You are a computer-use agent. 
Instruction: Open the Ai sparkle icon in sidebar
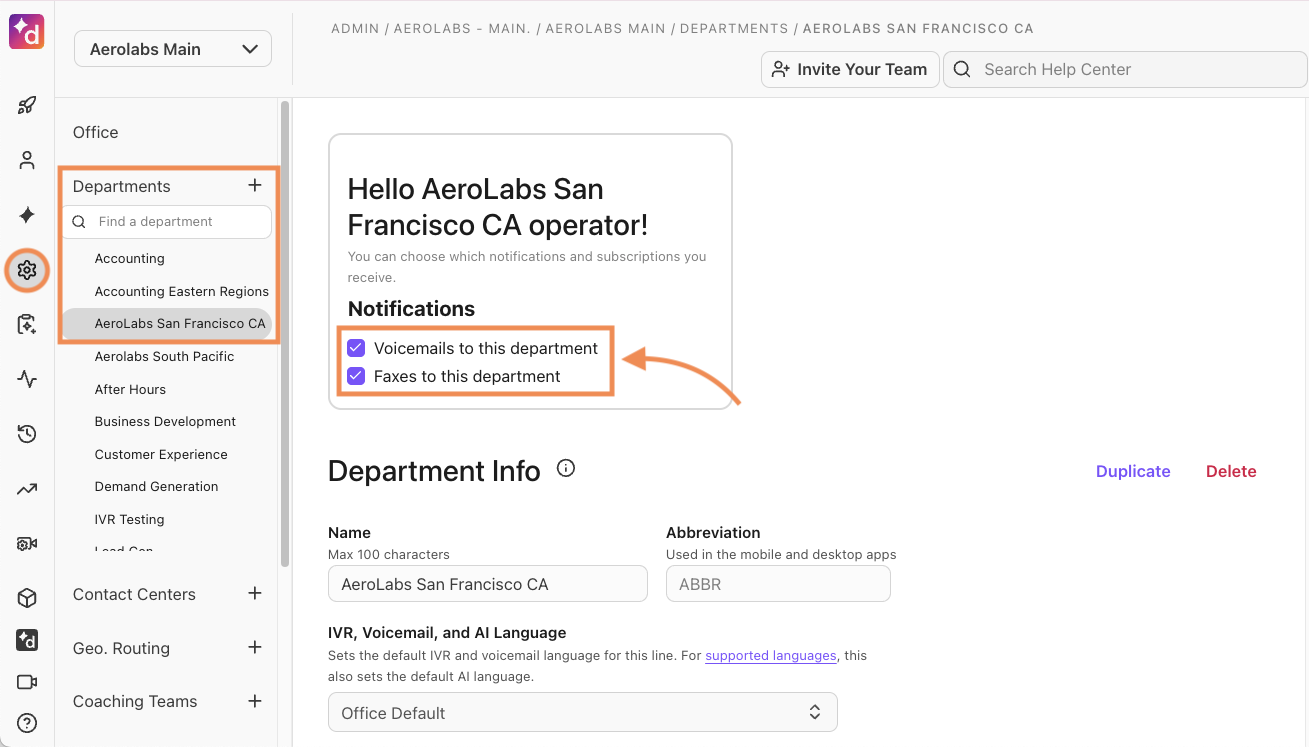tap(26, 215)
